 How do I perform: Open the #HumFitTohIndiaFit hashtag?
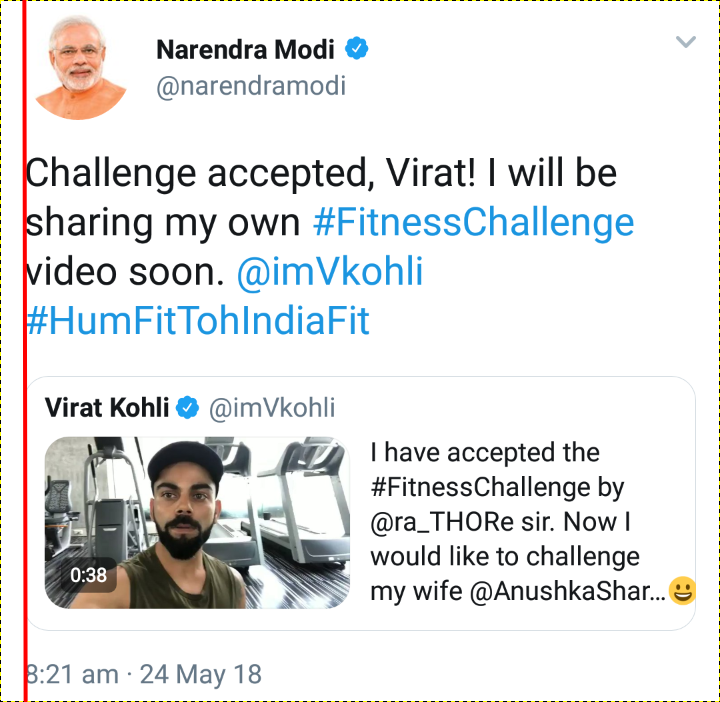(x=198, y=320)
